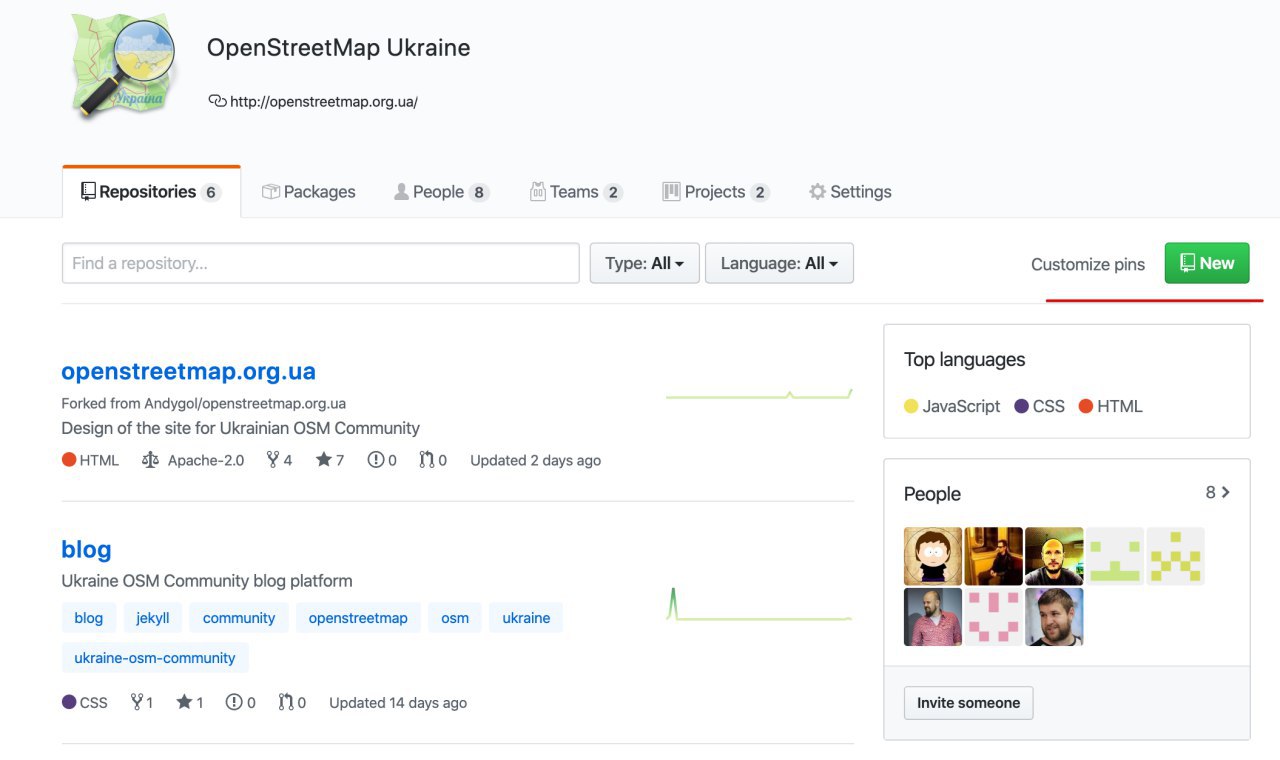Click the ukraine topic tag
Screen dimensions: 1280x760
point(526,618)
